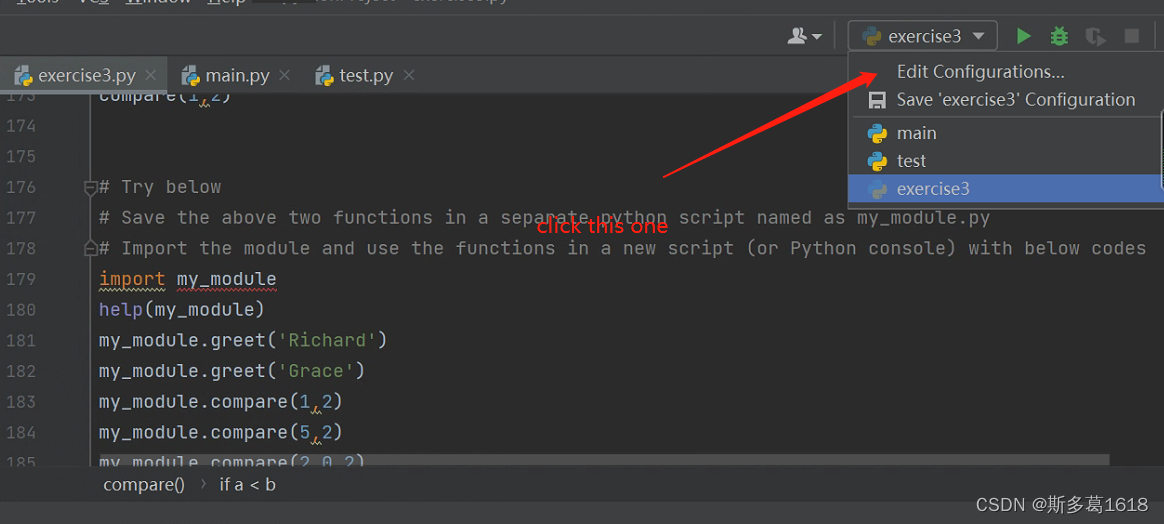
Task: Close the main.py tab
Action: click(284, 75)
